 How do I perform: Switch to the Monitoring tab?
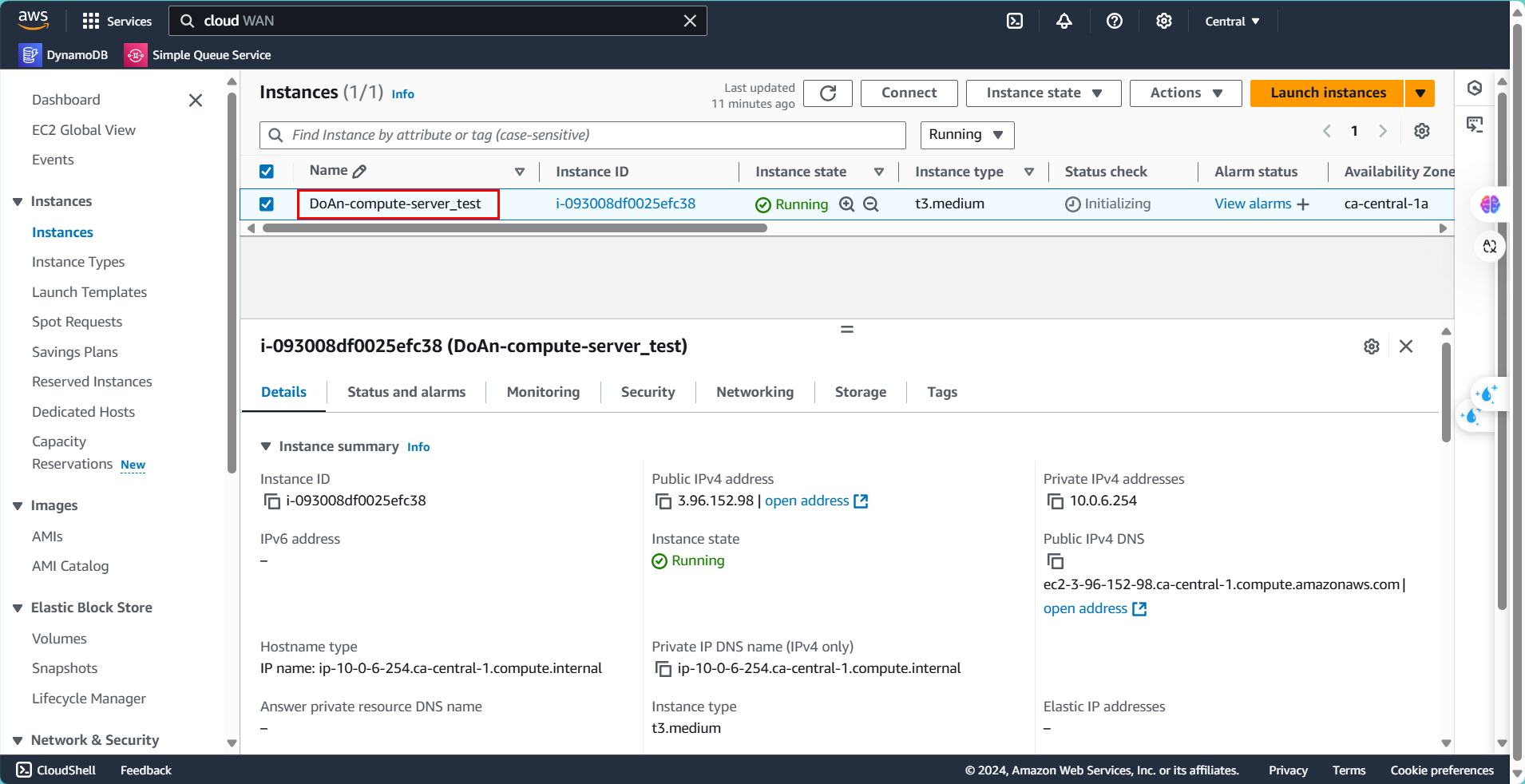[543, 392]
